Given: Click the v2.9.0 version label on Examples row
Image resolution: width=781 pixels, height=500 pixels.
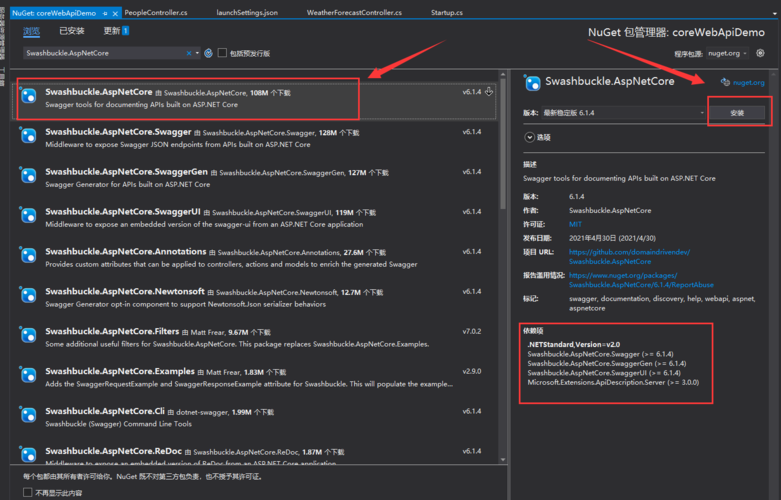Looking at the screenshot, I should point(472,371).
